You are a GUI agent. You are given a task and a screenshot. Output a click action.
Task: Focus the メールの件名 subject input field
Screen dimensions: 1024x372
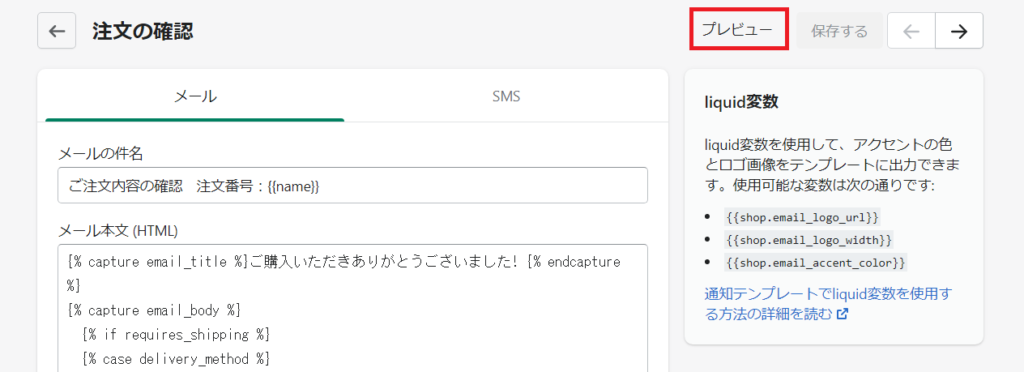coord(353,185)
